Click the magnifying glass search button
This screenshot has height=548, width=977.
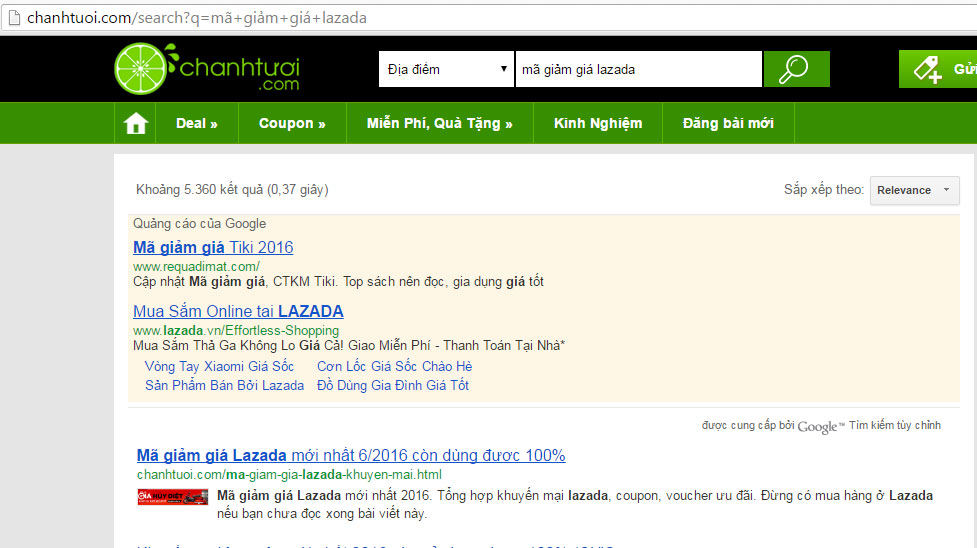tap(796, 69)
